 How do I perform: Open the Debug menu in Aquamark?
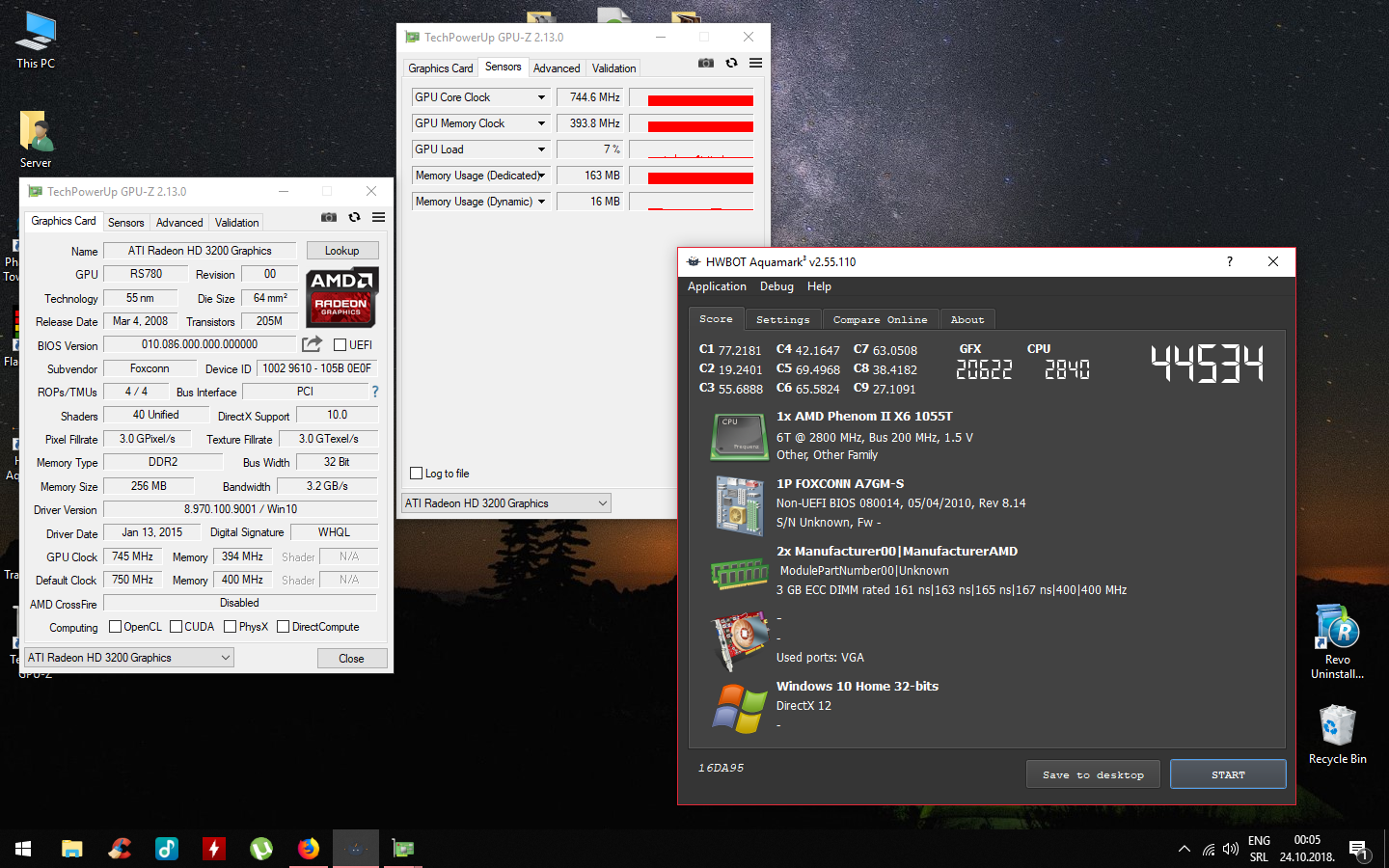776,286
